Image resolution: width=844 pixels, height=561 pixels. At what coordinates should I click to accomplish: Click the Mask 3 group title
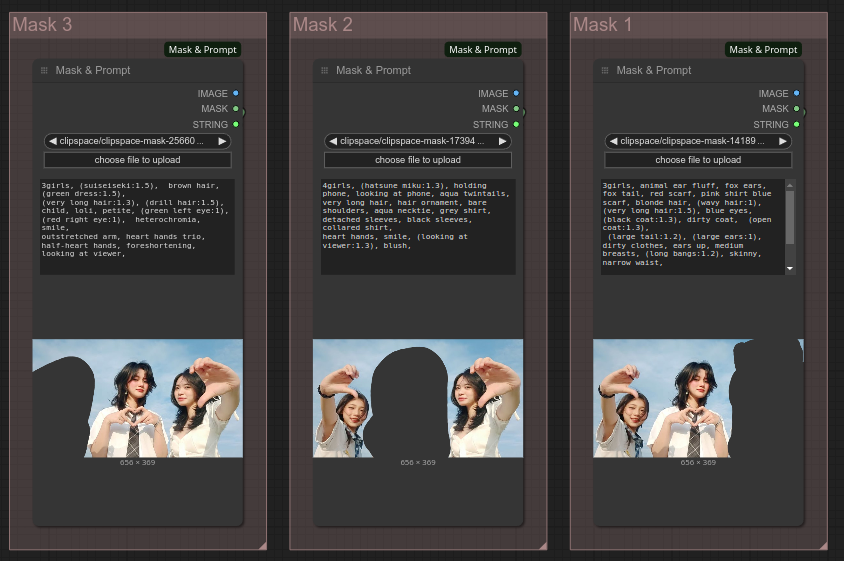(42, 25)
